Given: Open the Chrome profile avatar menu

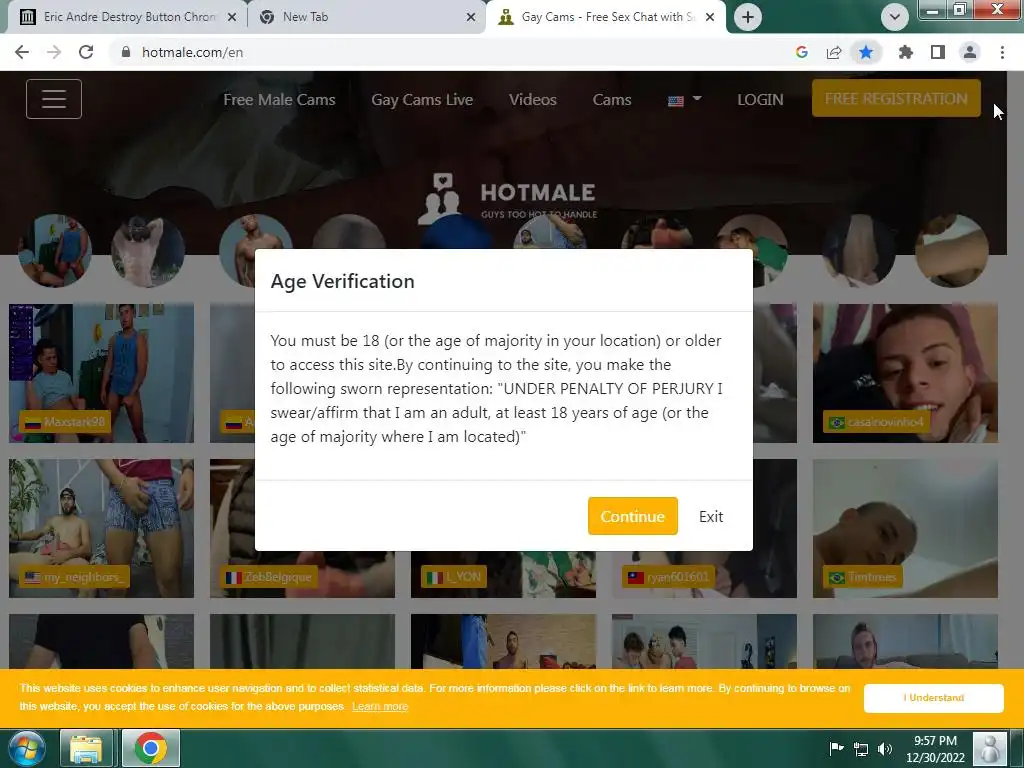Looking at the screenshot, I should click(970, 52).
